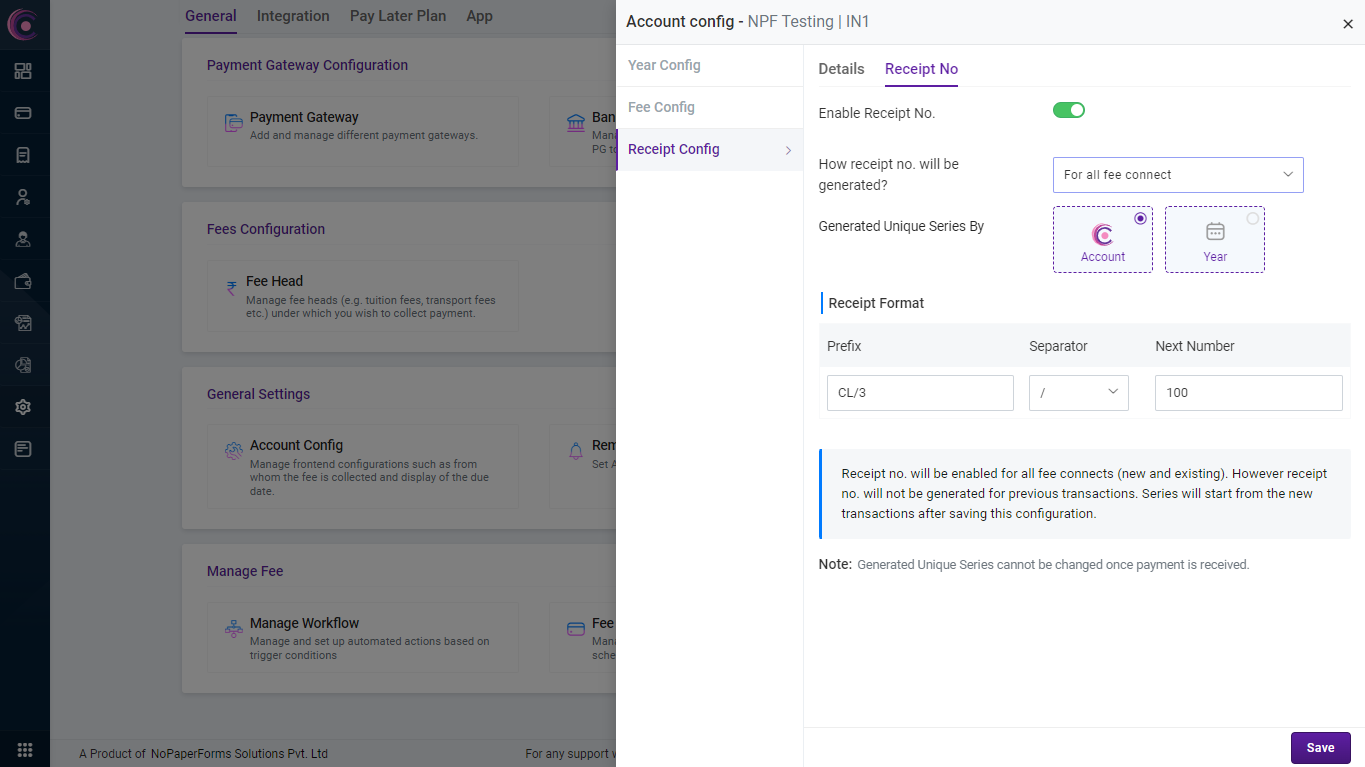Viewport: 1365px width, 767px height.
Task: Open the apps grid launcher icon
Action: click(25, 750)
